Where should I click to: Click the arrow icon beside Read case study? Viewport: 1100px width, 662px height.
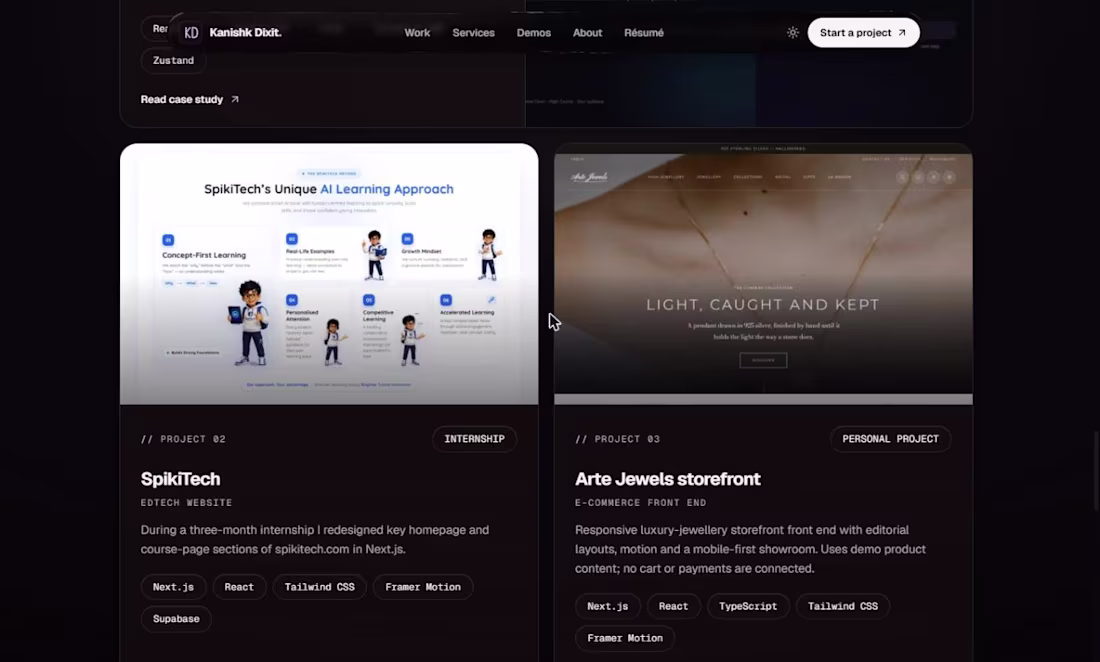(x=235, y=99)
